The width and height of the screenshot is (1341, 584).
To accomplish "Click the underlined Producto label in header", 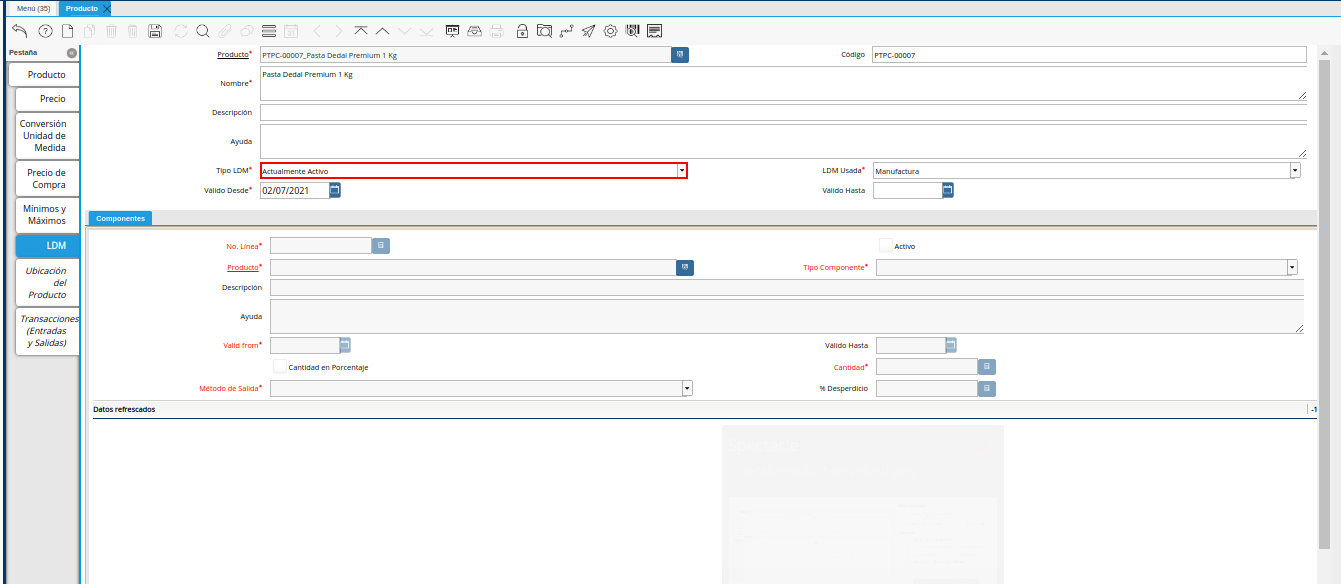I will [232, 54].
